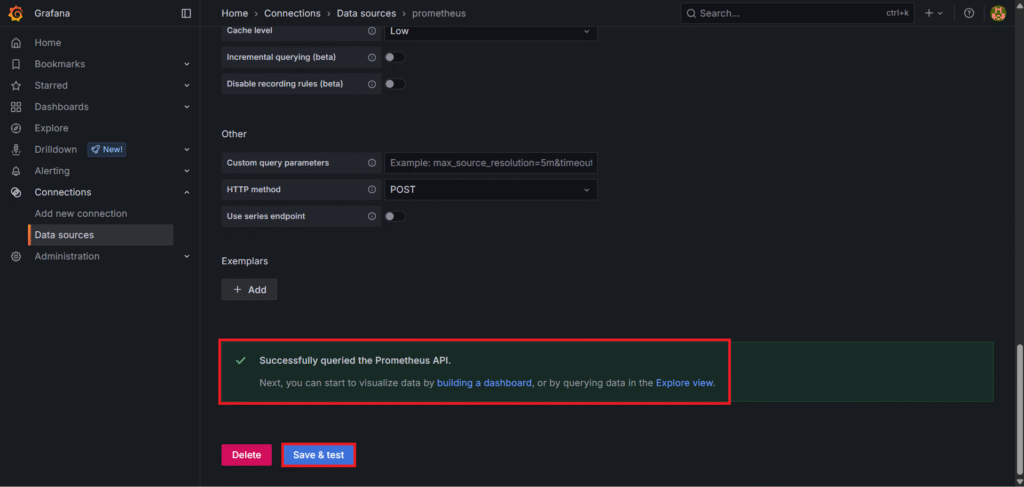Expand the Starred section chevron
The height and width of the screenshot is (487, 1024).
[x=187, y=86]
